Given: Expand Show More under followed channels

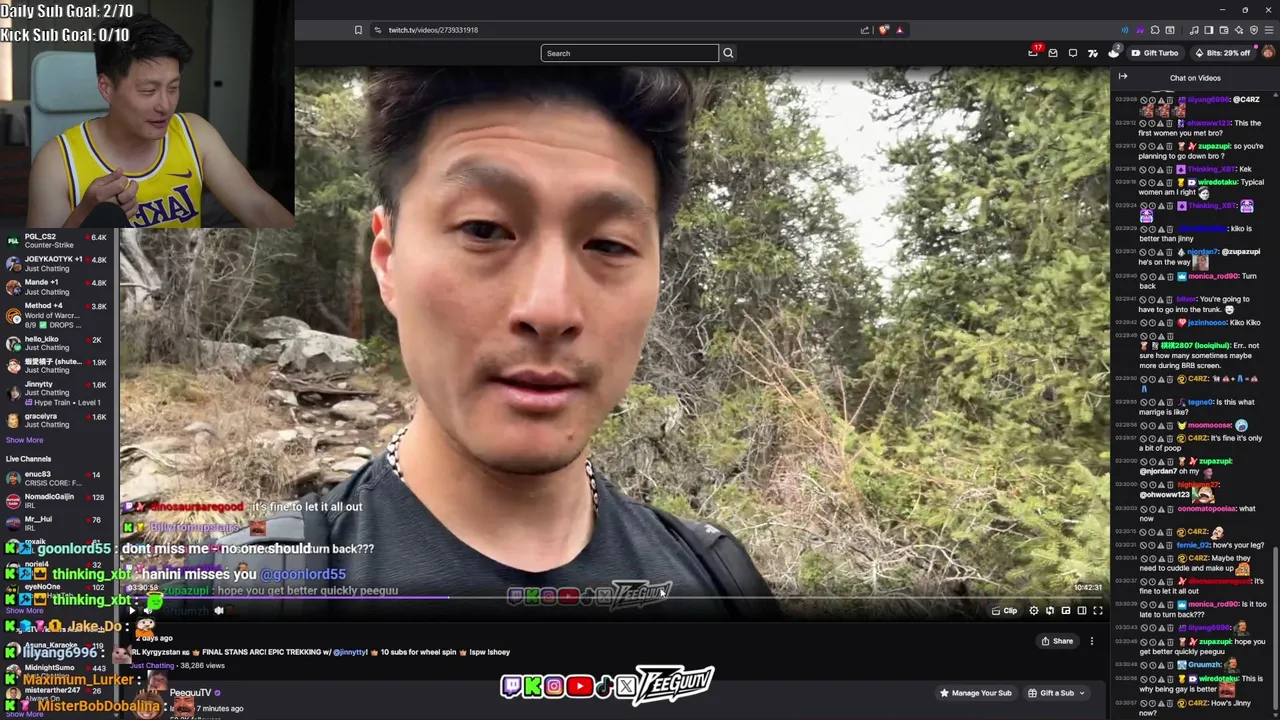Looking at the screenshot, I should click(x=24, y=440).
